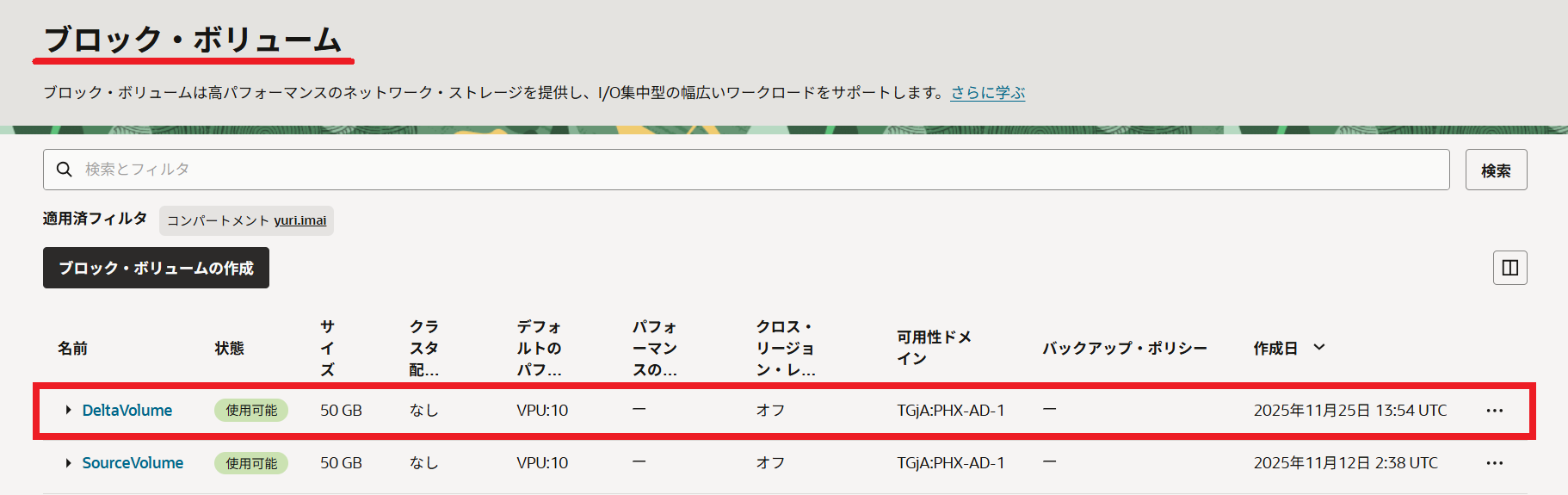This screenshot has height=495, width=1568.
Task: Click the バックアップ・ポリシー column header
Action: pos(1125,348)
